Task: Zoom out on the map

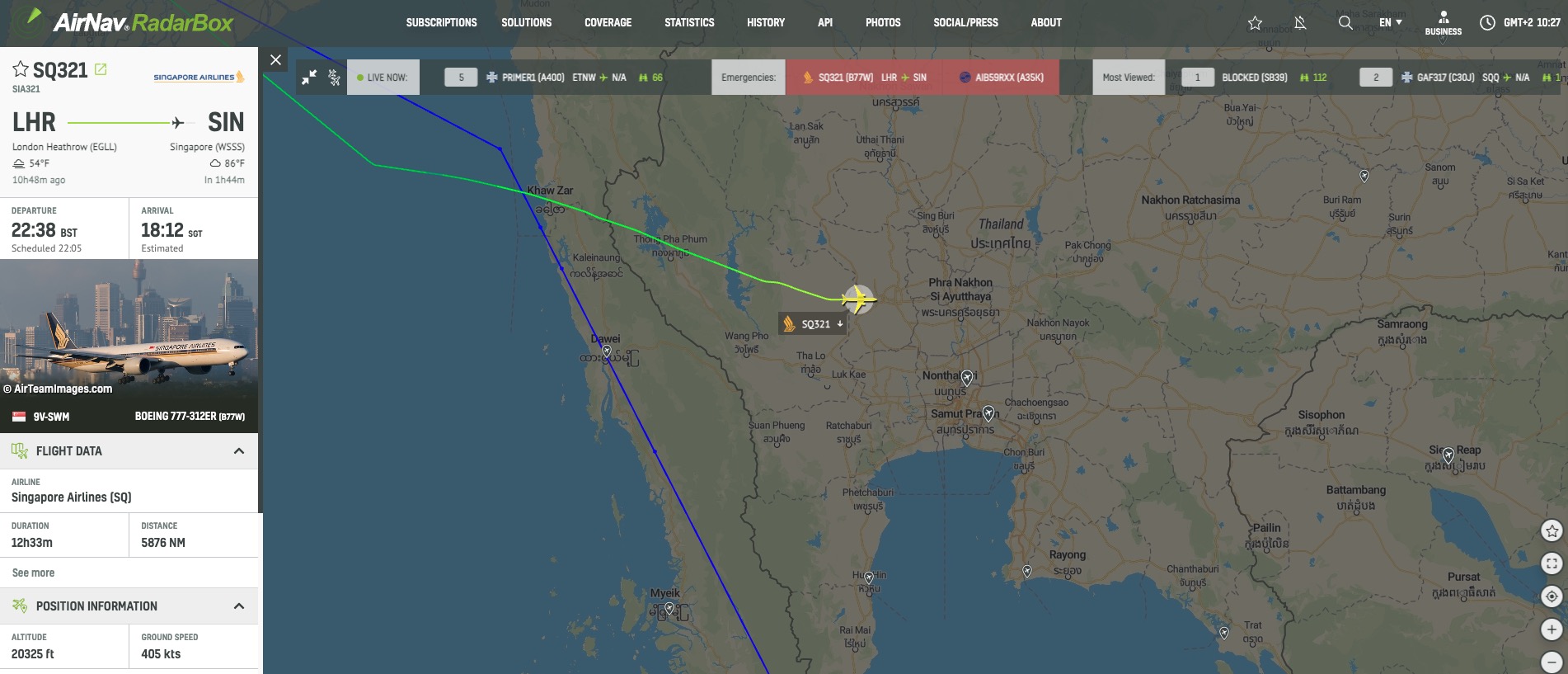Action: 1552,662
